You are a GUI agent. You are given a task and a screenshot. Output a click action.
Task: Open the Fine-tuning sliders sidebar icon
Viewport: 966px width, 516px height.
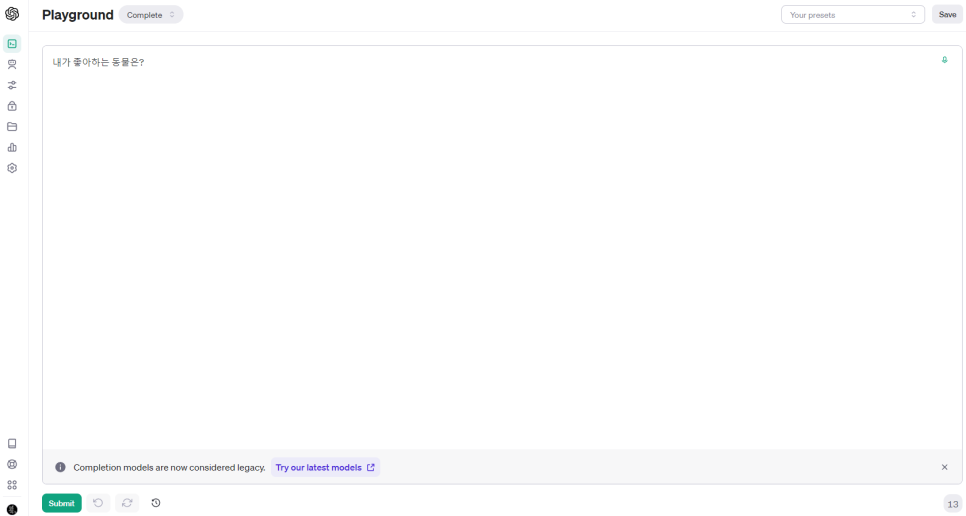point(12,85)
